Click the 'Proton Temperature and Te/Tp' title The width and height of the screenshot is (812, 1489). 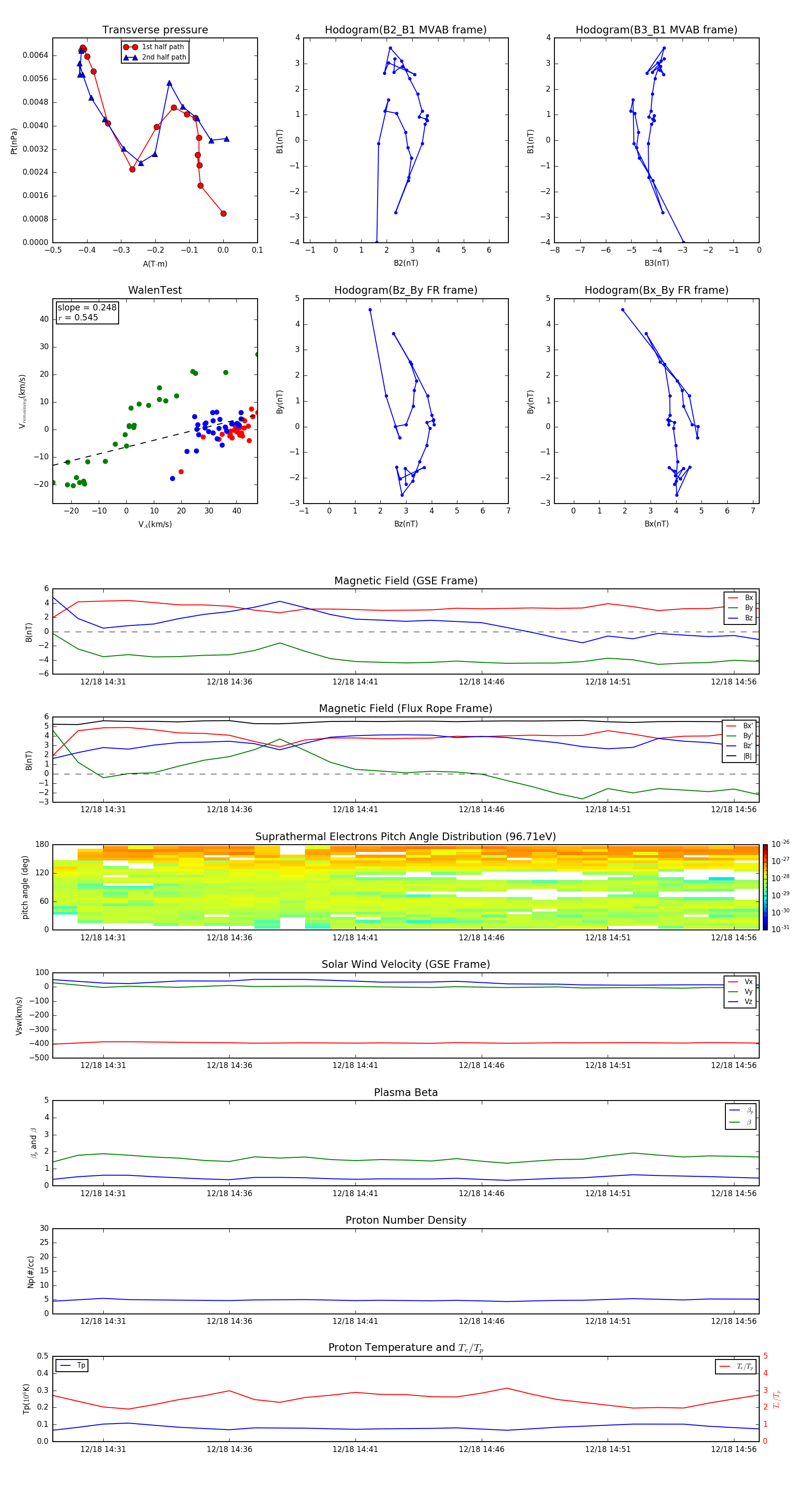tap(406, 1348)
